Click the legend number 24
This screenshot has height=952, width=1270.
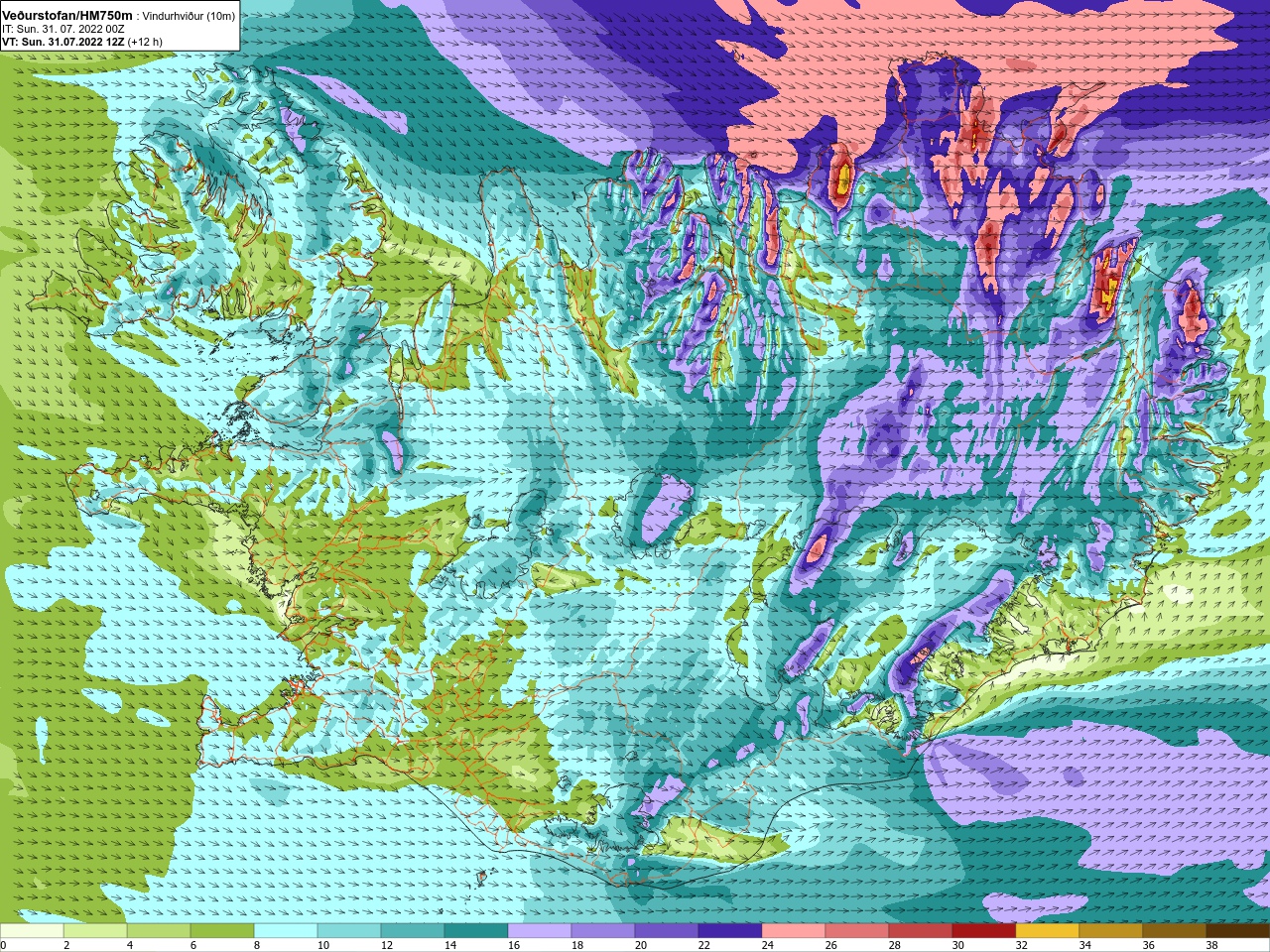point(767,945)
